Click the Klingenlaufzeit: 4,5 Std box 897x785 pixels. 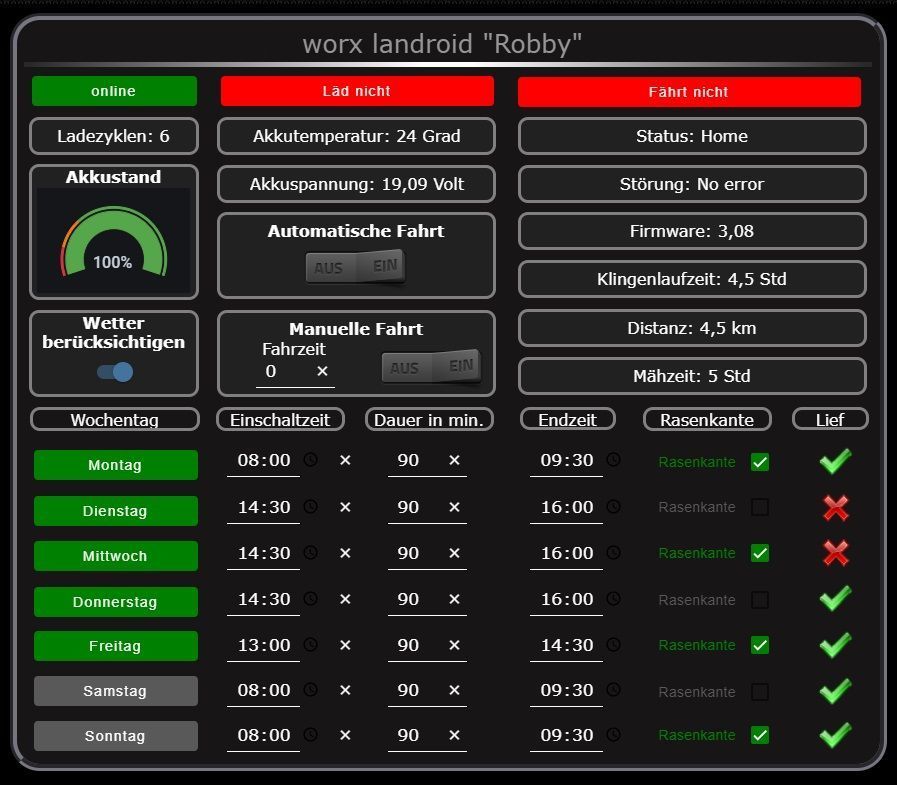(692, 279)
